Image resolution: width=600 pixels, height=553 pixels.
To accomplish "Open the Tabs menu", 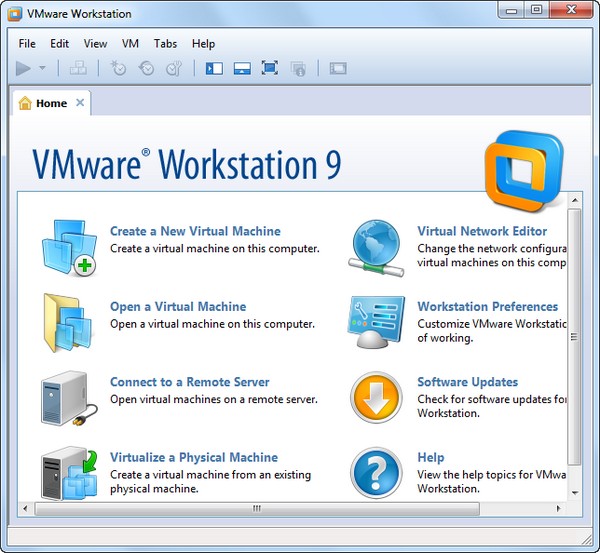I will point(165,44).
